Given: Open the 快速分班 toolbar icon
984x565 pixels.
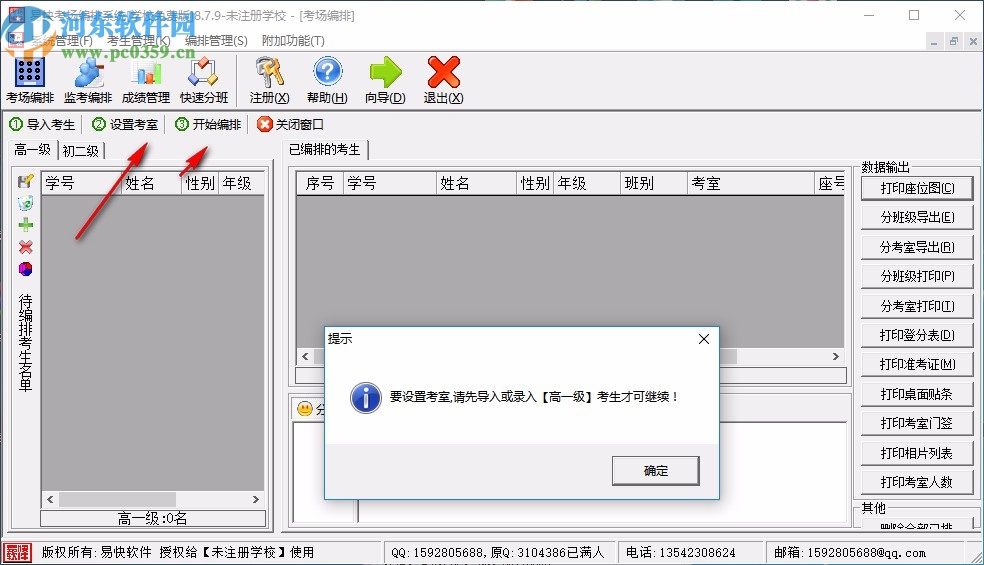Looking at the screenshot, I should pyautogui.click(x=204, y=80).
